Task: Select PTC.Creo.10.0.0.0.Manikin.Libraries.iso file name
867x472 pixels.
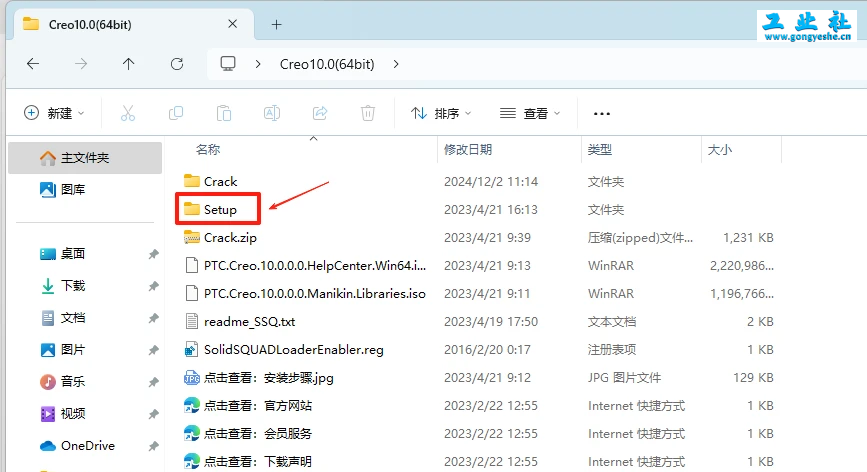Action: pyautogui.click(x=315, y=293)
